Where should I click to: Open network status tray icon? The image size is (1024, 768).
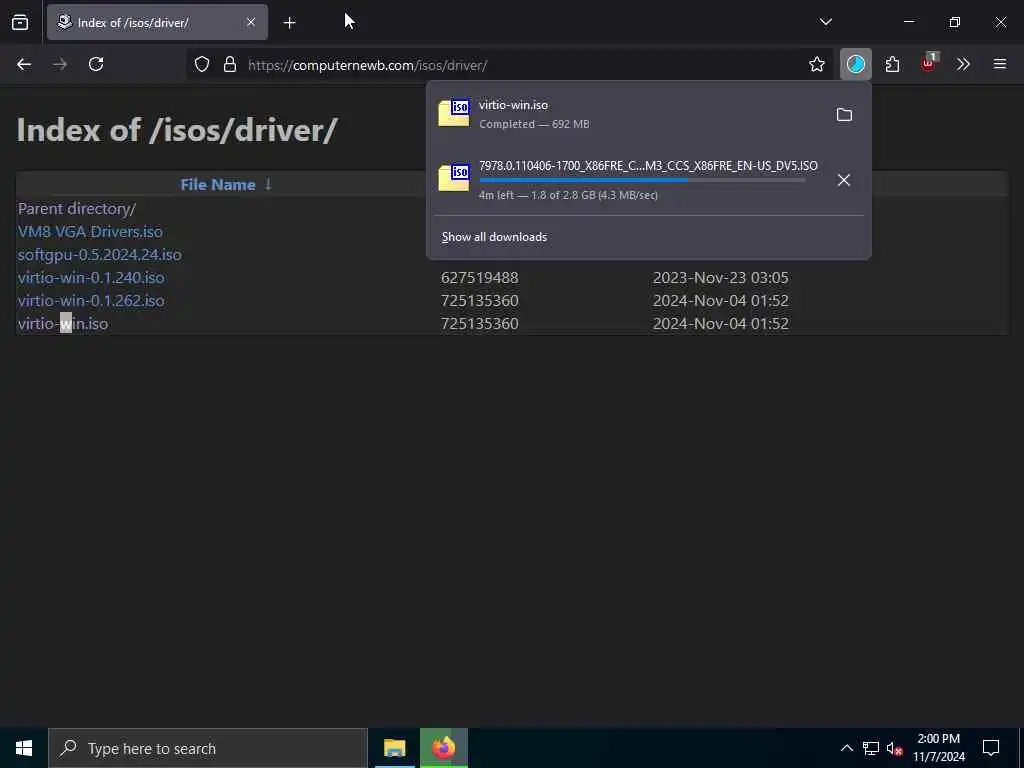(871, 748)
